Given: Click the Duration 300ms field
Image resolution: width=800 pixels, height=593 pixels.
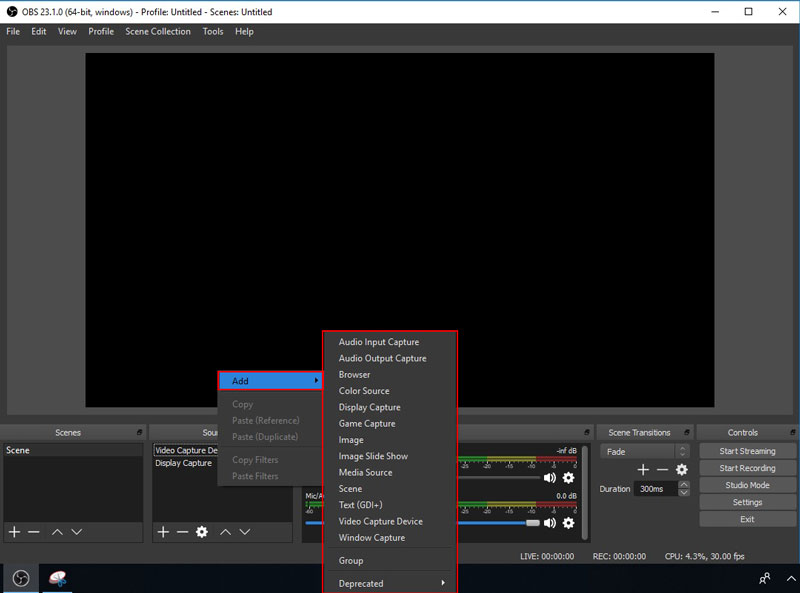Looking at the screenshot, I should pyautogui.click(x=656, y=489).
